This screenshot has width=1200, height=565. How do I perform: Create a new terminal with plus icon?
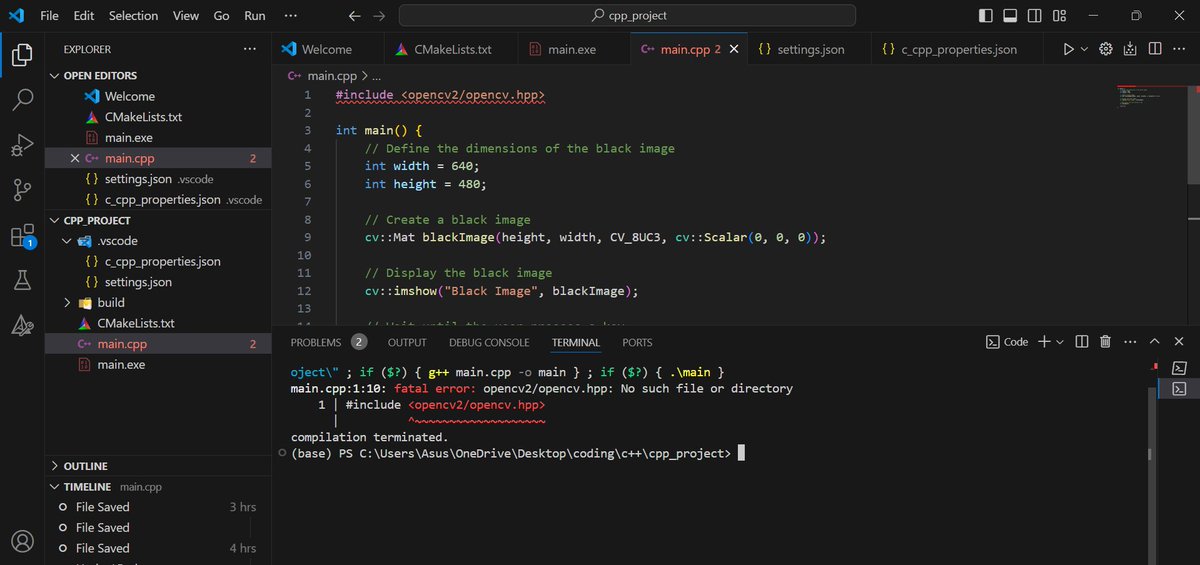(x=1043, y=341)
